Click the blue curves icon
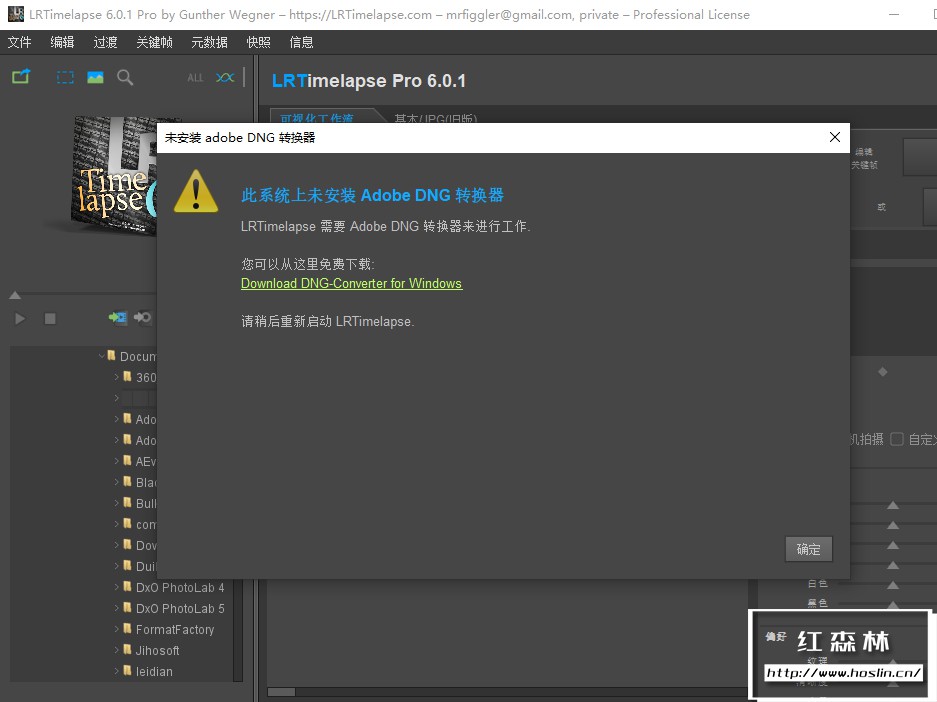The image size is (937, 702). click(225, 77)
